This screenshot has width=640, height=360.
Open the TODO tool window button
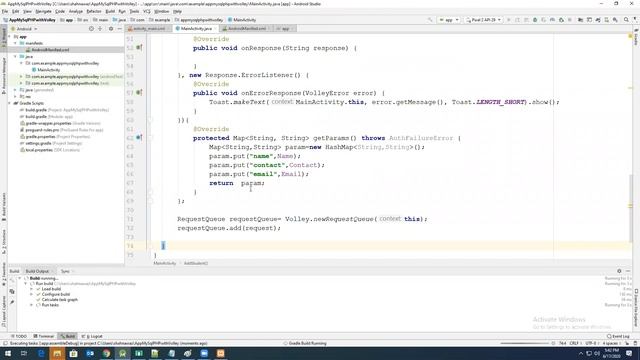(x=19, y=336)
